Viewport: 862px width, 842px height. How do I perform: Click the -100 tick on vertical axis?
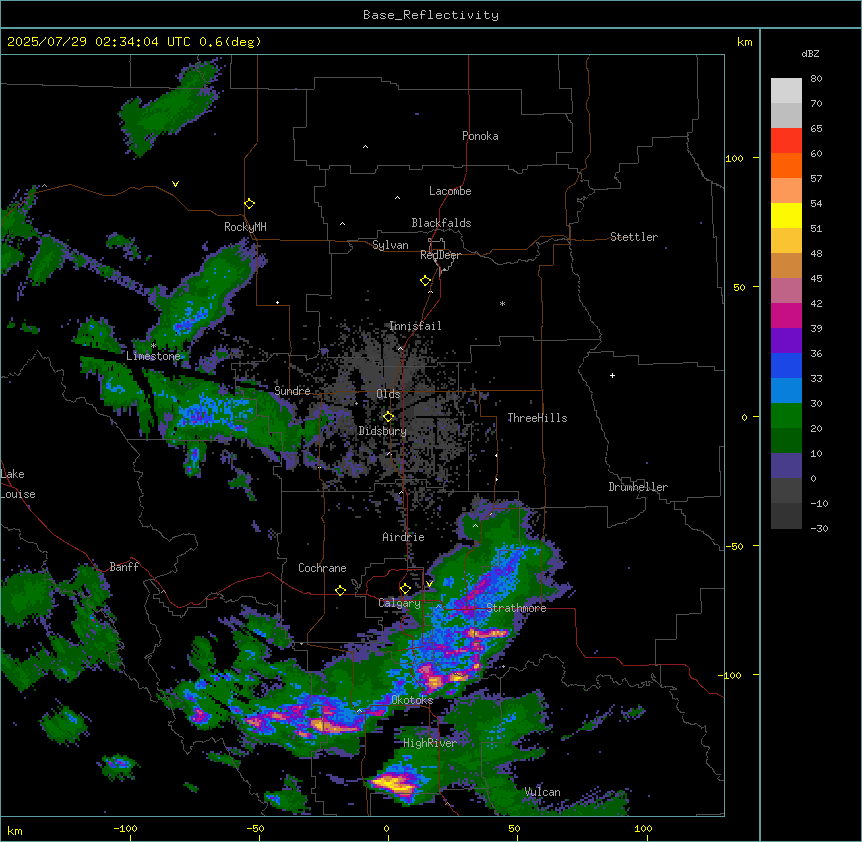point(730,675)
